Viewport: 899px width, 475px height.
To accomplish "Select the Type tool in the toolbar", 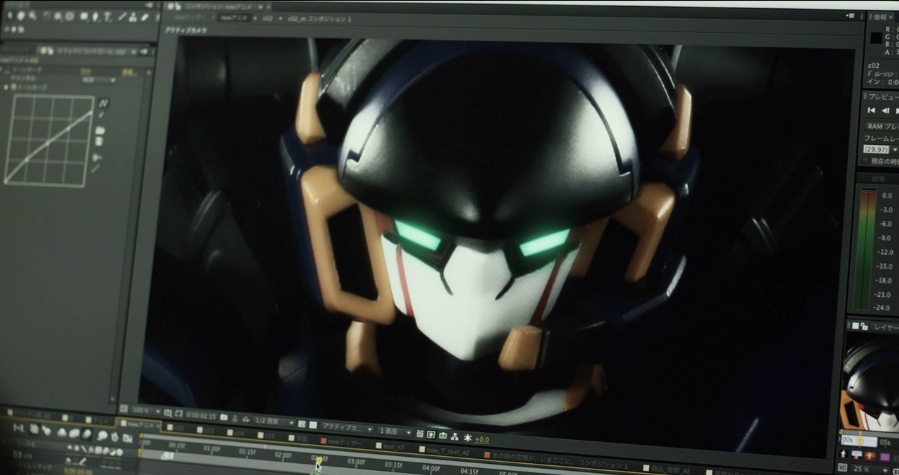I will pyautogui.click(x=107, y=17).
